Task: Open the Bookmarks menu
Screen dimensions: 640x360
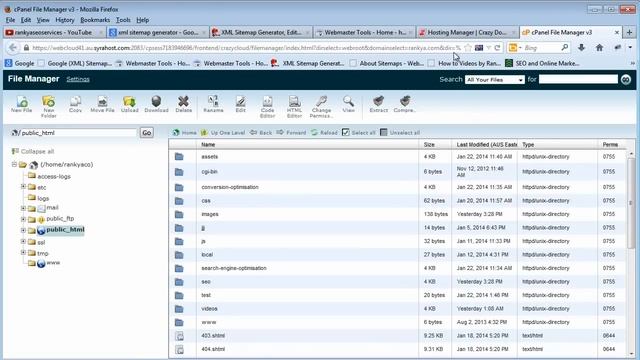Action: click(95, 20)
